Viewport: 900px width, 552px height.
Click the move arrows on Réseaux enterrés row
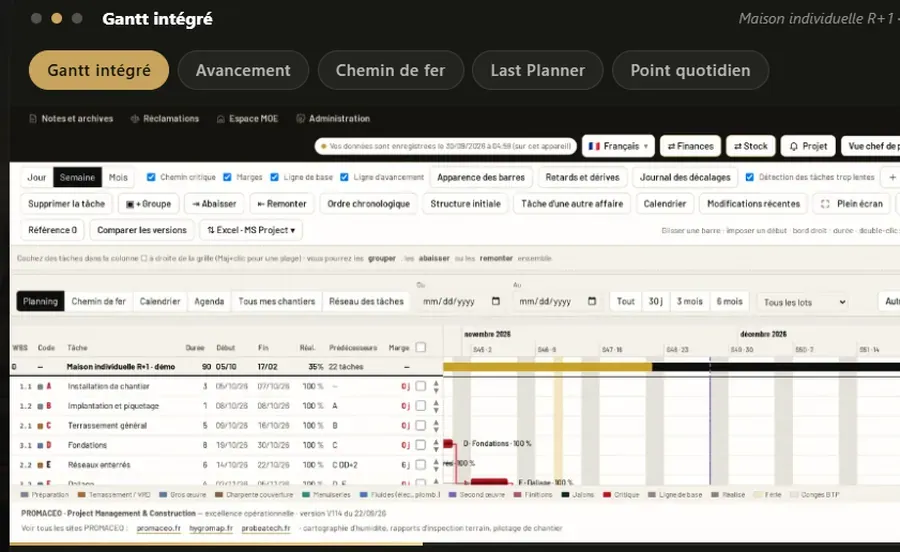436,465
